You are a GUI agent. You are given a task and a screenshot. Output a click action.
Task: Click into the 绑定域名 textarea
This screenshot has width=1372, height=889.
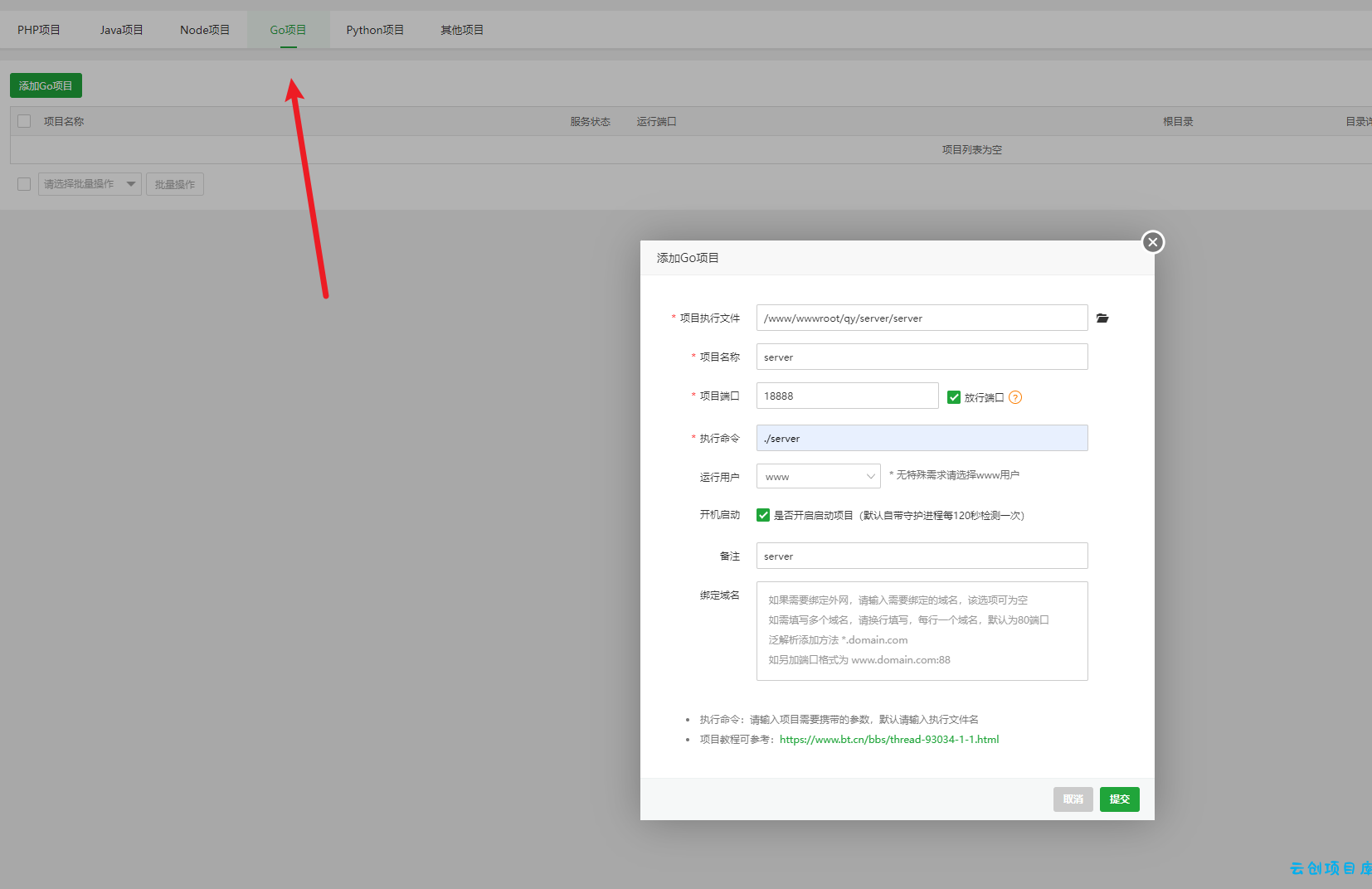(x=922, y=631)
